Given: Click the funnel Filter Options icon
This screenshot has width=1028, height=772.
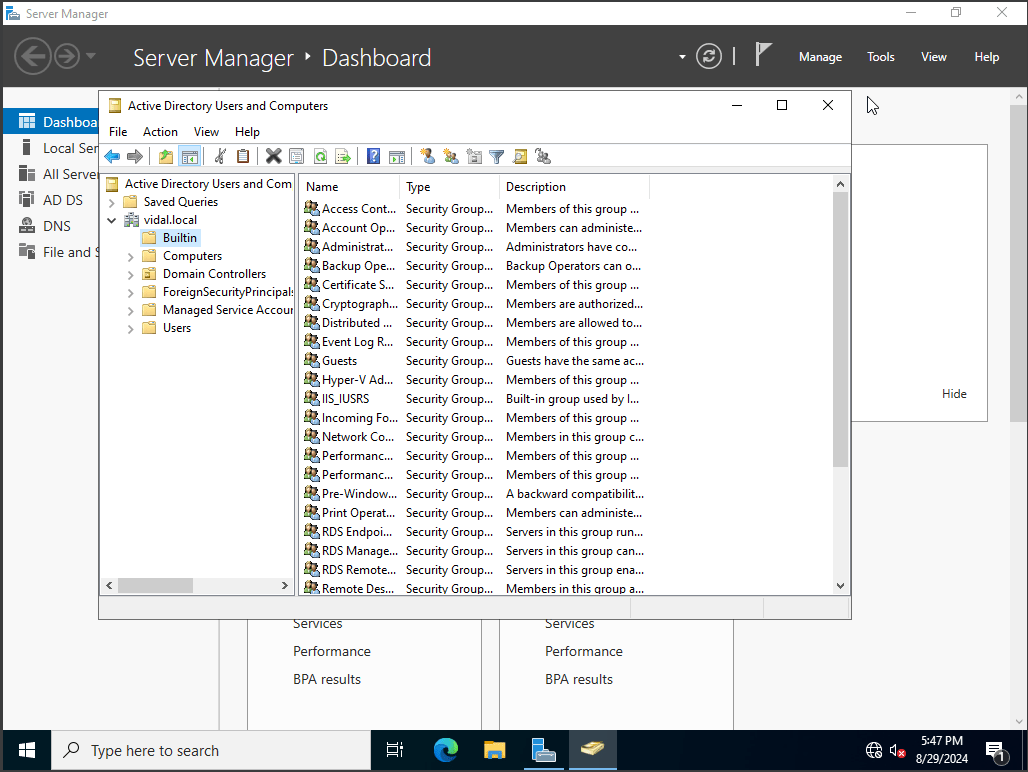Looking at the screenshot, I should tap(497, 157).
